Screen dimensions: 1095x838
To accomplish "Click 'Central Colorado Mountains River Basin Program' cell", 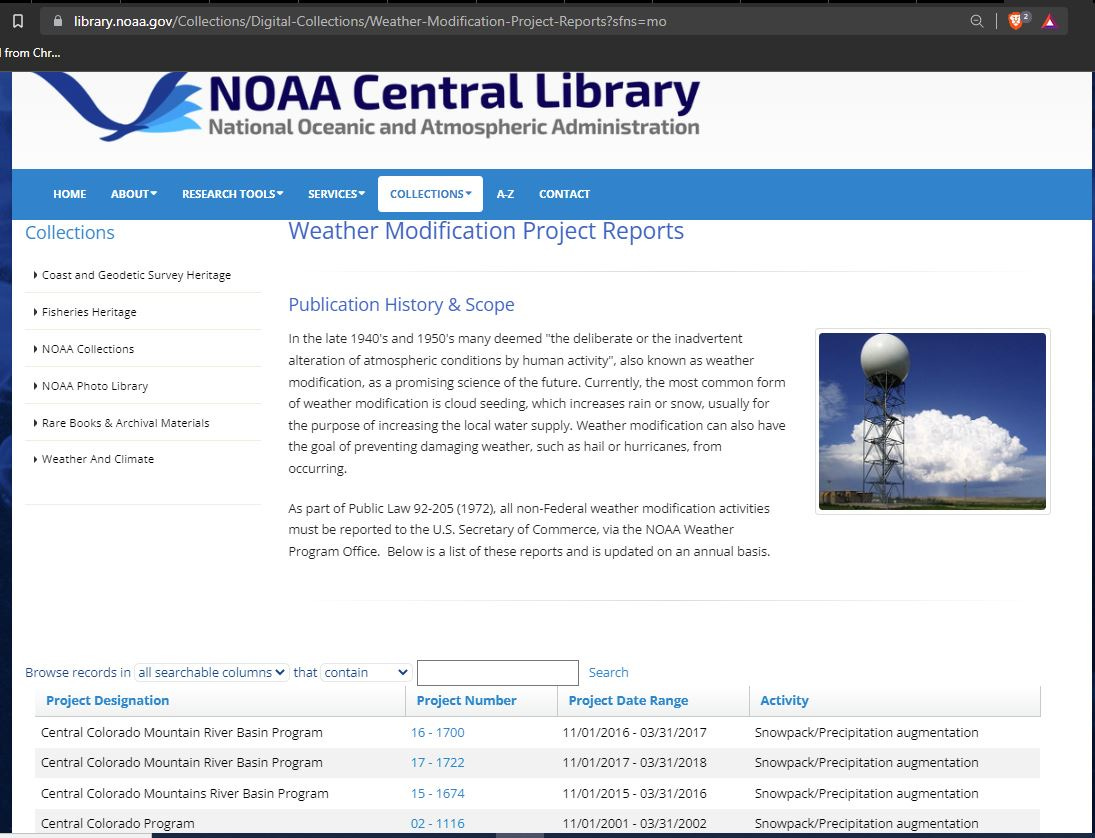I will coord(184,793).
